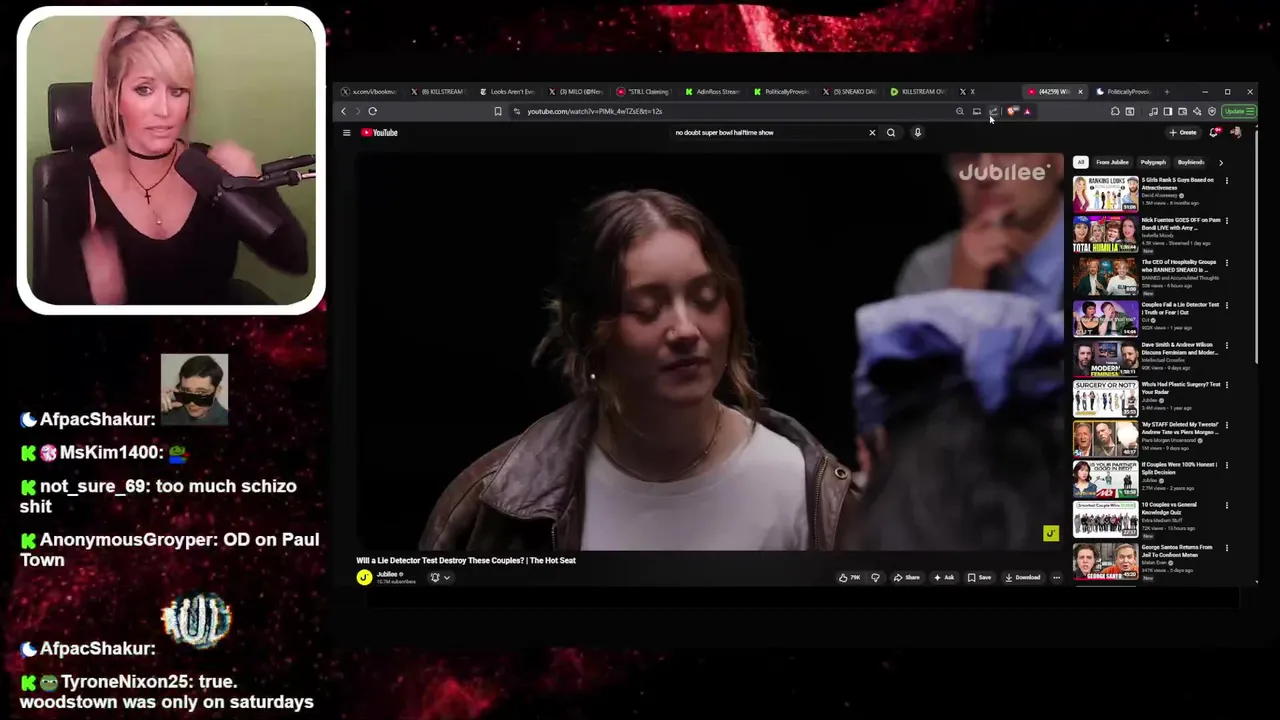Open YouTube account avatar menu
This screenshot has width=1280, height=720.
pyautogui.click(x=1236, y=132)
